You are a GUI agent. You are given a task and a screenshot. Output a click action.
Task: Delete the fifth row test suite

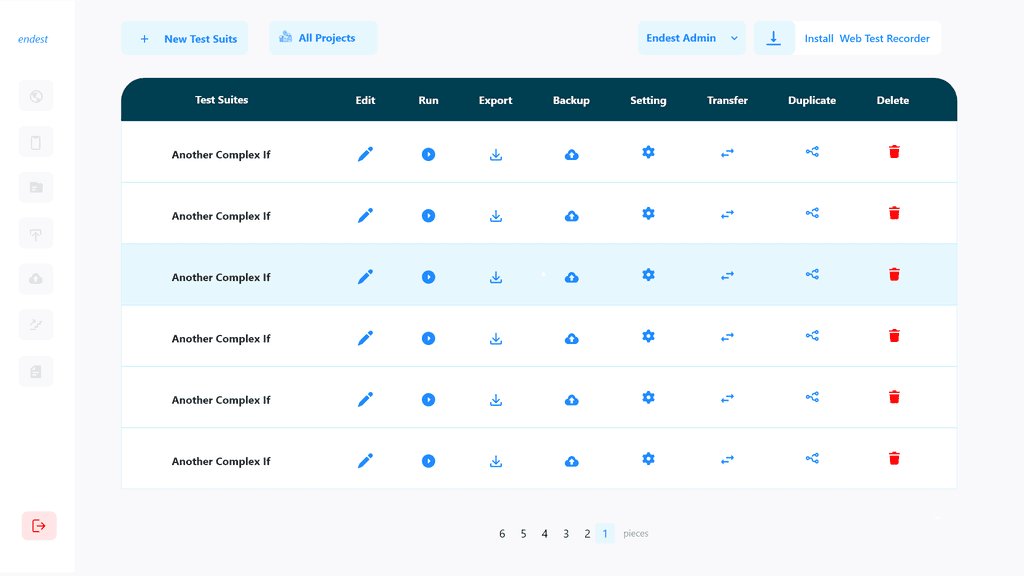point(894,397)
